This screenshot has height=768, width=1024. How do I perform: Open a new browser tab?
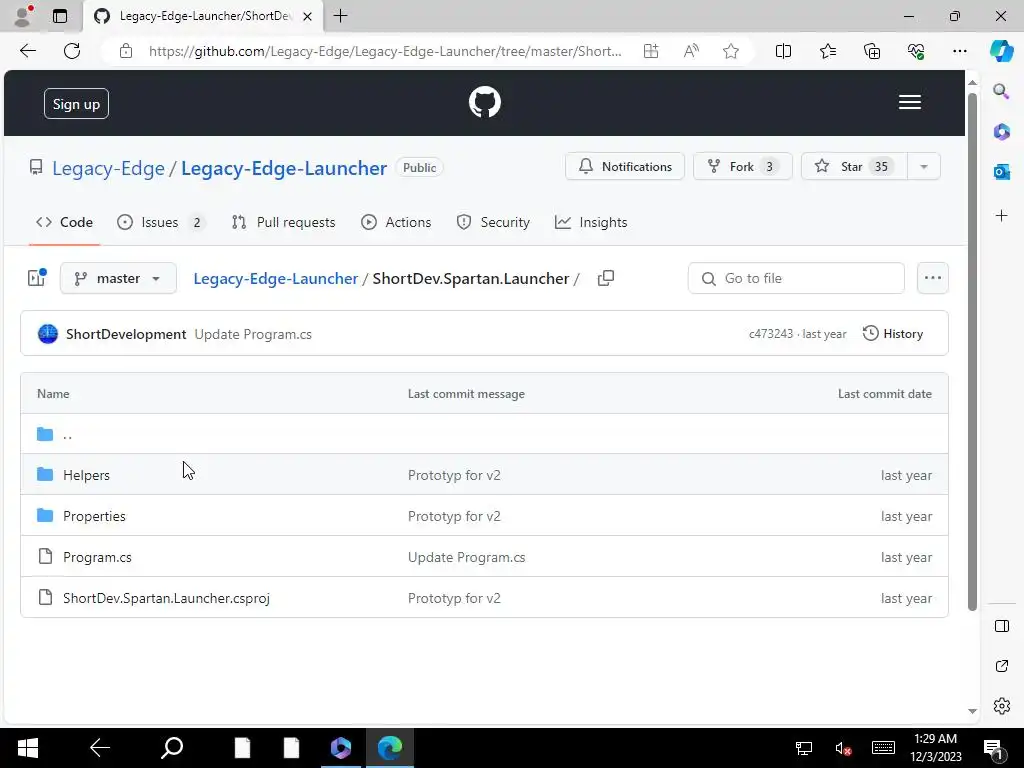[x=340, y=16]
